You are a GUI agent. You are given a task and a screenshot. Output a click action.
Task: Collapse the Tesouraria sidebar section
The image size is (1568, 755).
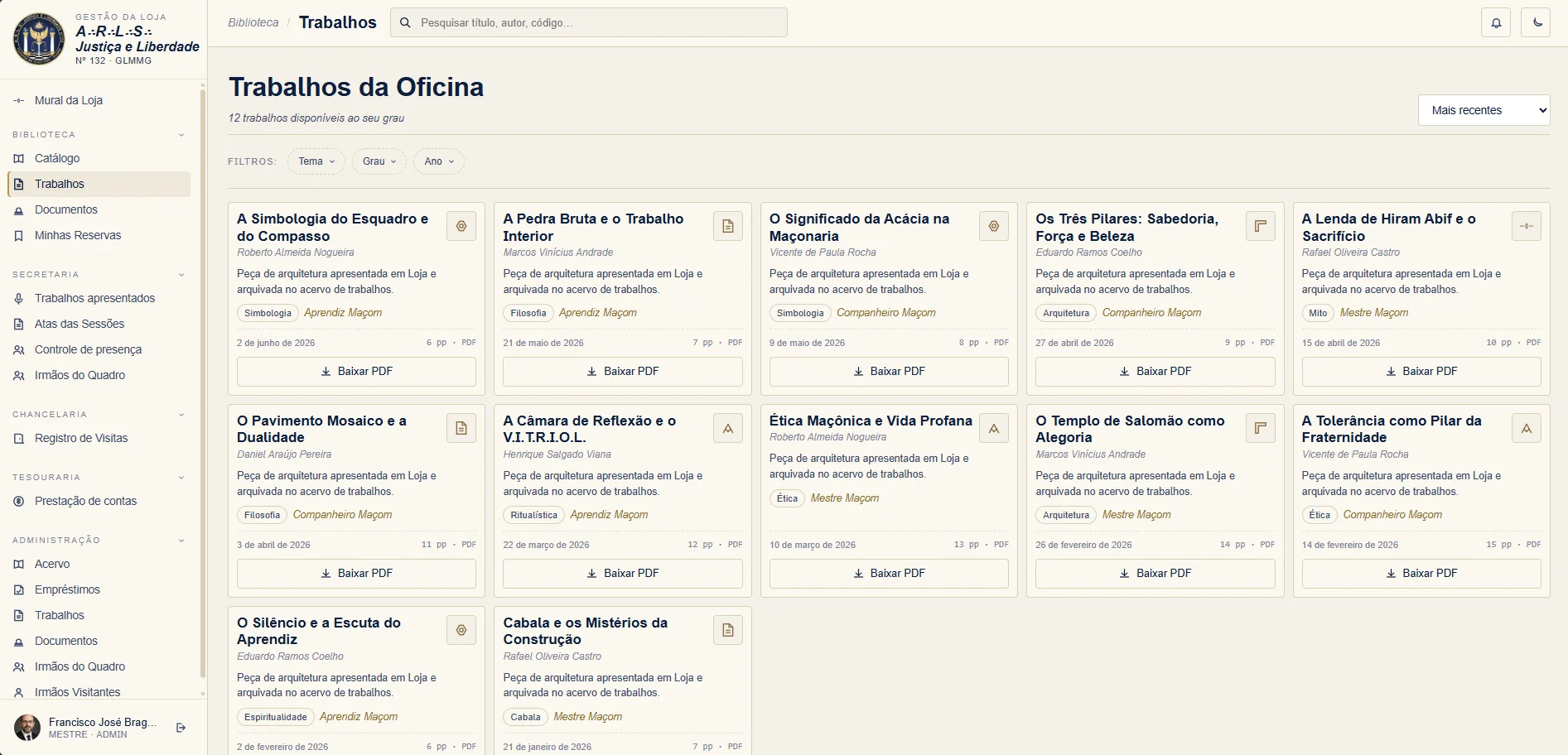[x=181, y=478]
